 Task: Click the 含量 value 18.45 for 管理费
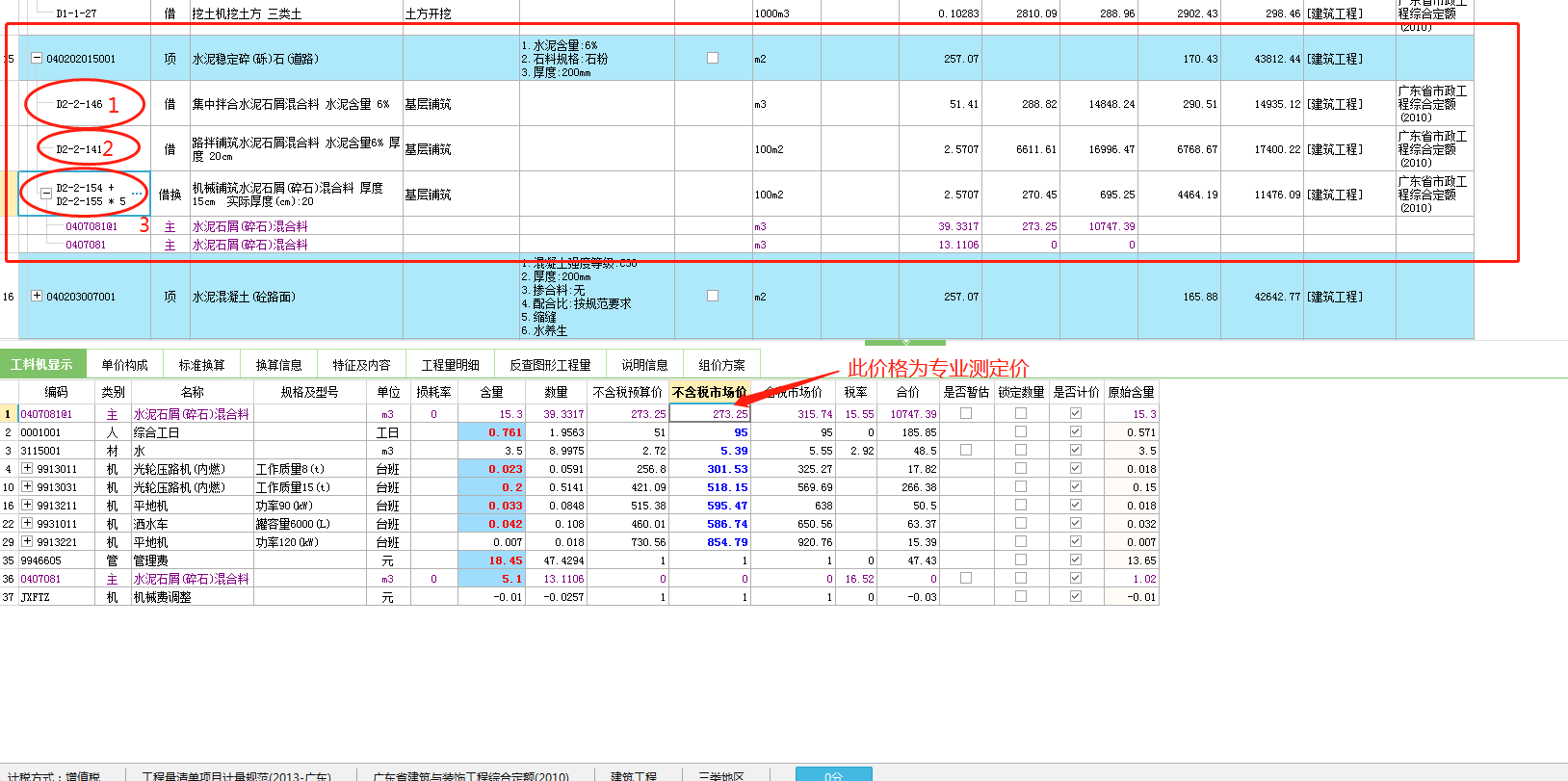click(506, 560)
